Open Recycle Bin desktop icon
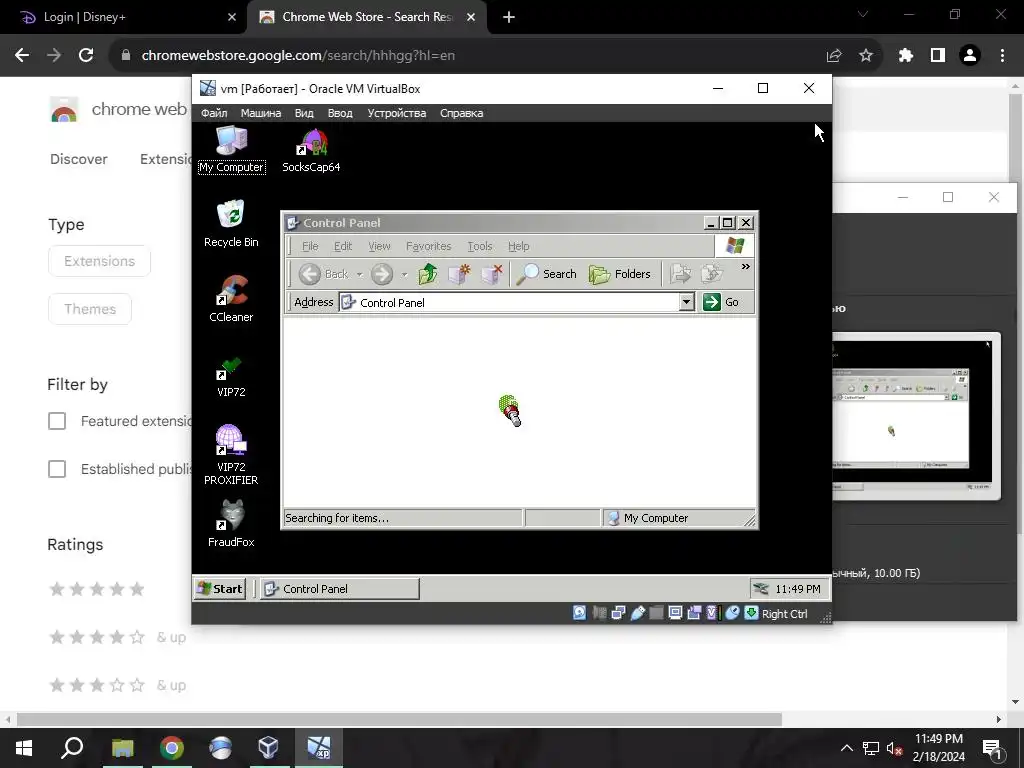The height and width of the screenshot is (768, 1024). click(231, 223)
